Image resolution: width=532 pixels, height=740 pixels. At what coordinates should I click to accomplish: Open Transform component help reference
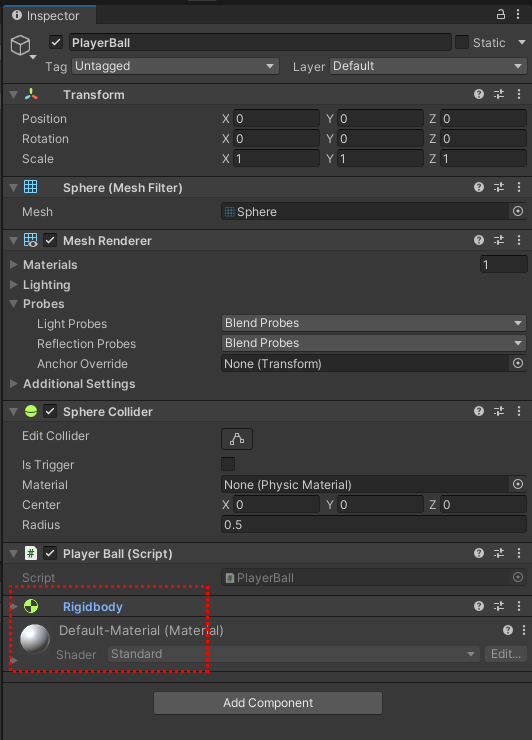pos(479,94)
